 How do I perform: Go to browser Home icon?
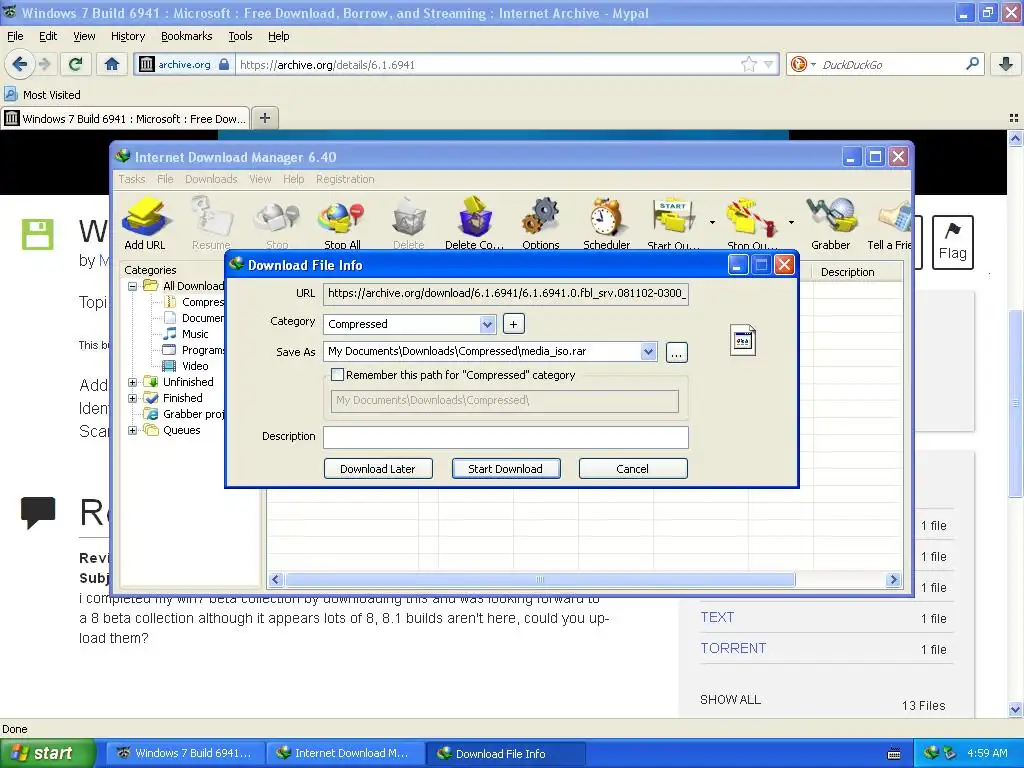click(112, 64)
